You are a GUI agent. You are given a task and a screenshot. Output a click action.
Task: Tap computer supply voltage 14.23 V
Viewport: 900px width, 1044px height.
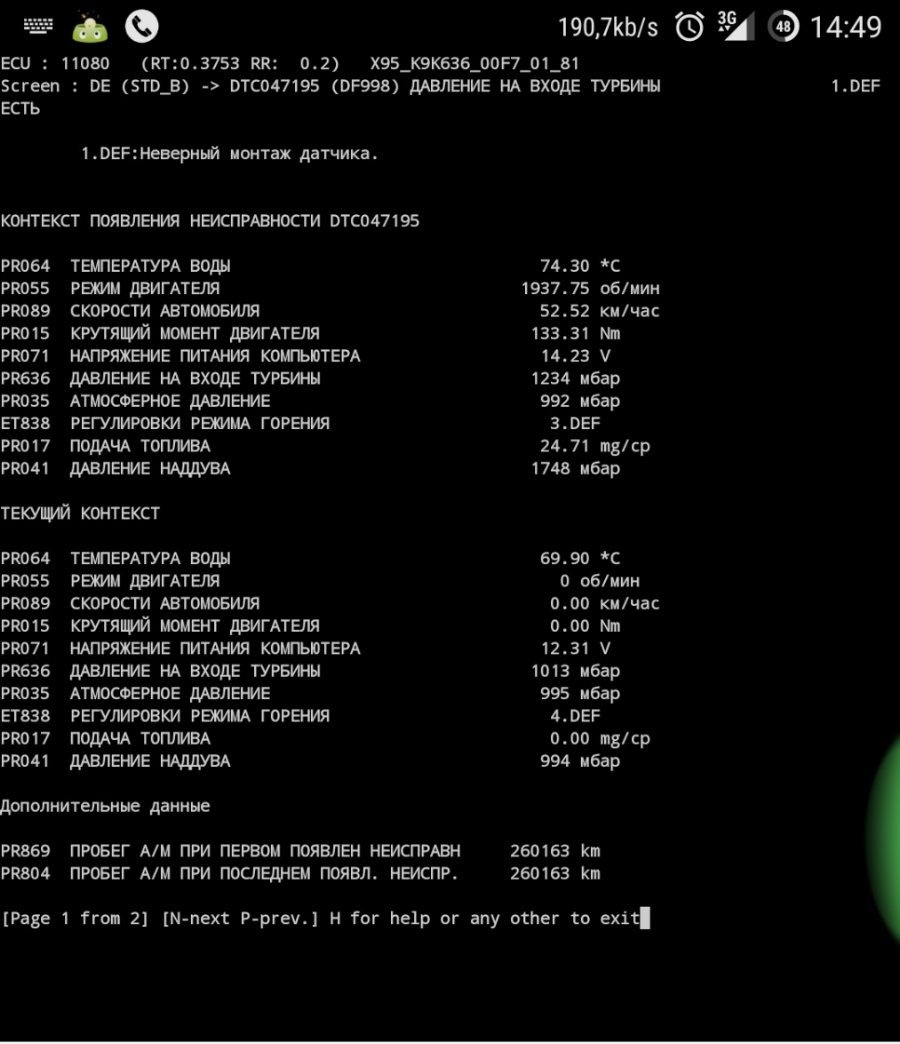[x=575, y=356]
